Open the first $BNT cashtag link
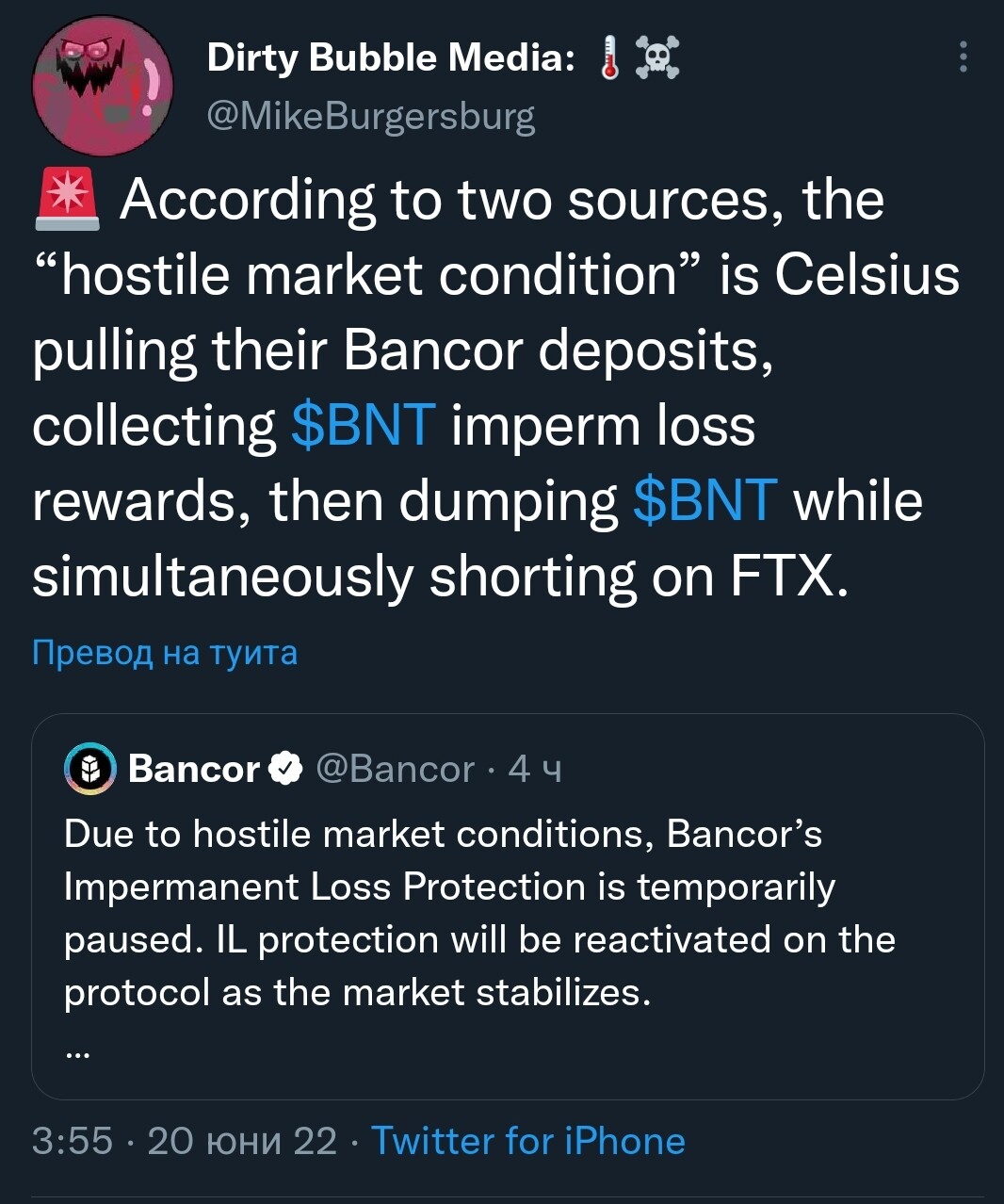 pos(364,425)
